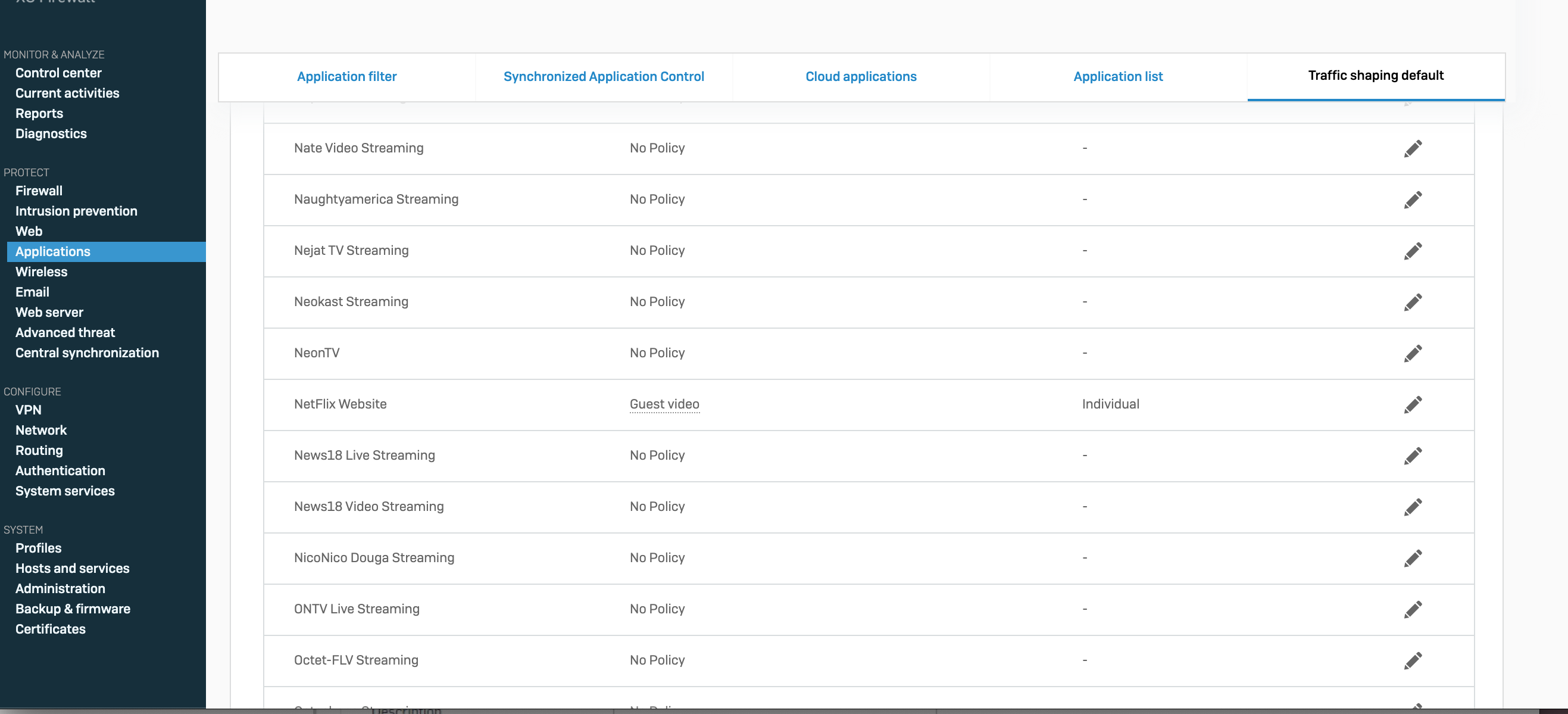Screen dimensions: 1568x714
Task: Edit Octet-FLV Streaming row pencil
Action: click(x=1413, y=660)
